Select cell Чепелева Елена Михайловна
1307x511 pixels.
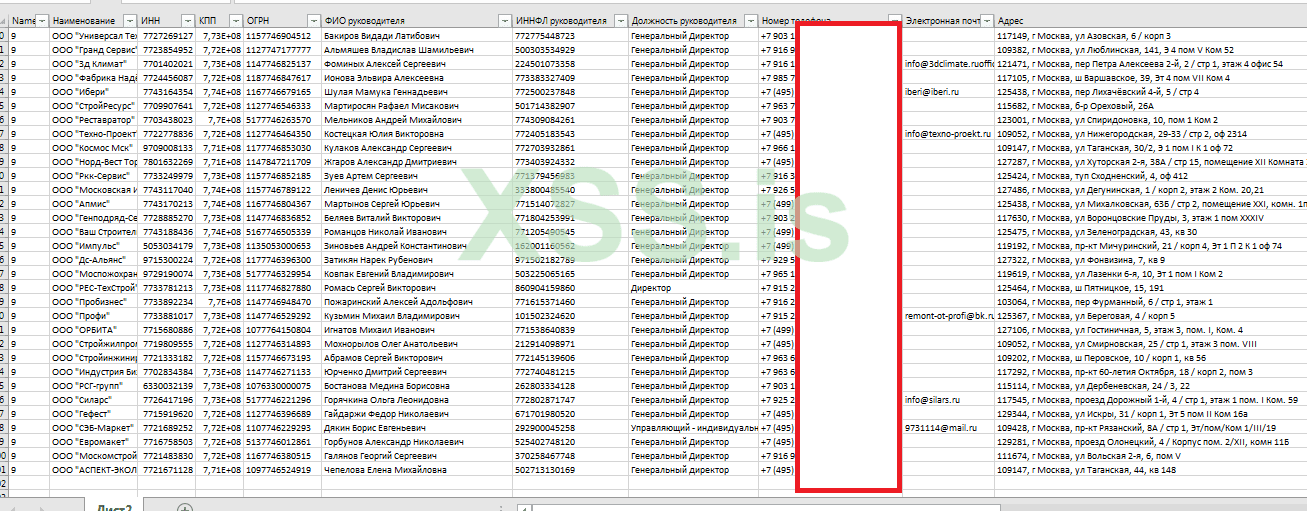[417, 469]
